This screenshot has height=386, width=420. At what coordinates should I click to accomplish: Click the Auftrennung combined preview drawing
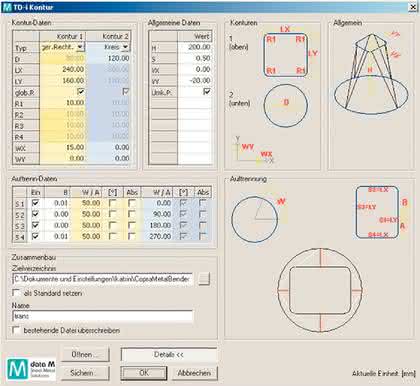(x=320, y=290)
